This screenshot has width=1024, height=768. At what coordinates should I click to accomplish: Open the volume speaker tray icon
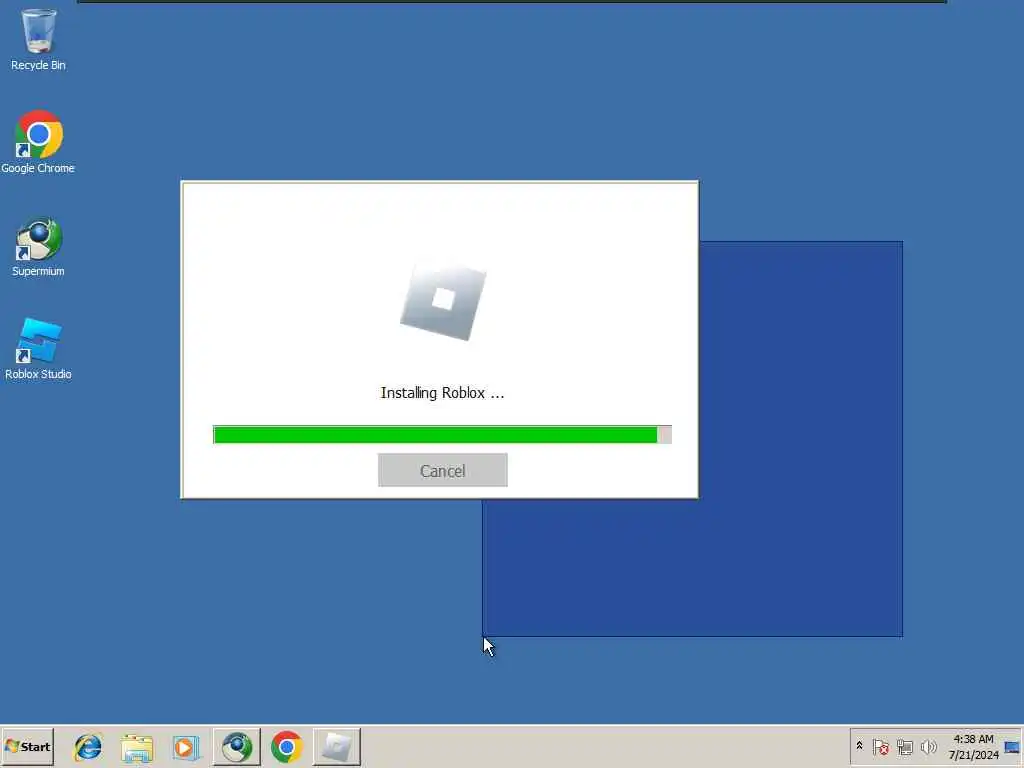click(x=928, y=746)
